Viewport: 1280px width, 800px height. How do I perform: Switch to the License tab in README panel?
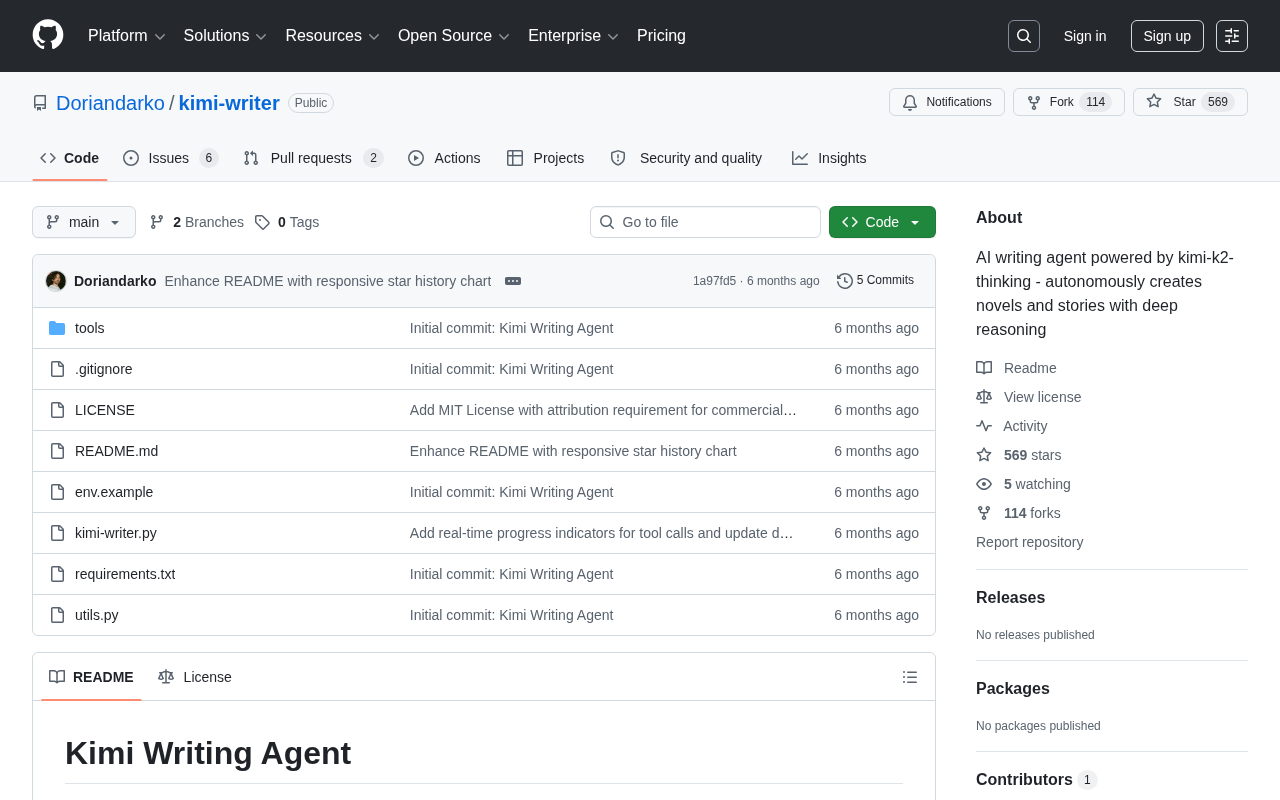(x=195, y=677)
